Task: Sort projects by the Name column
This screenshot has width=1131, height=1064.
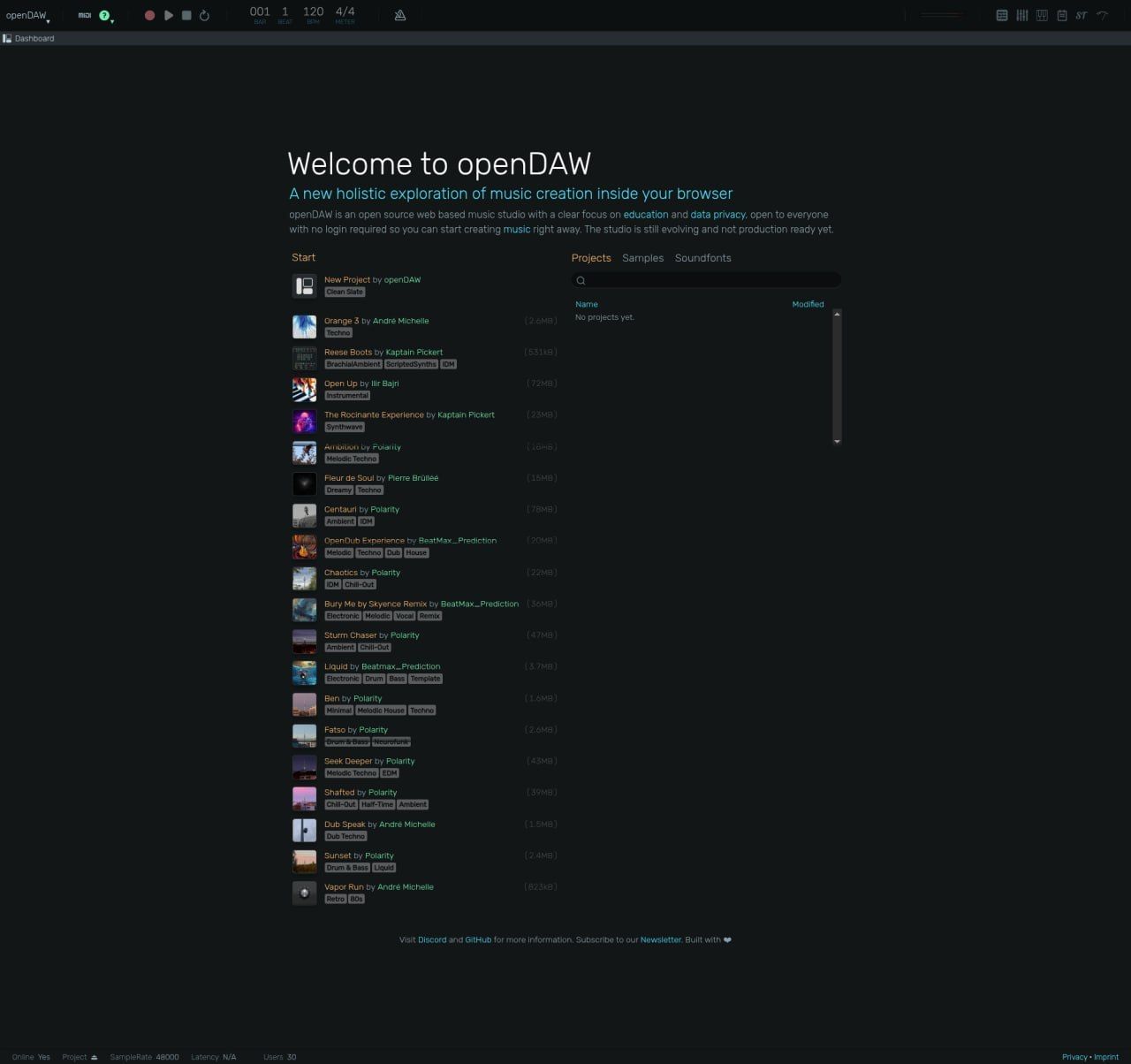Action: point(587,304)
